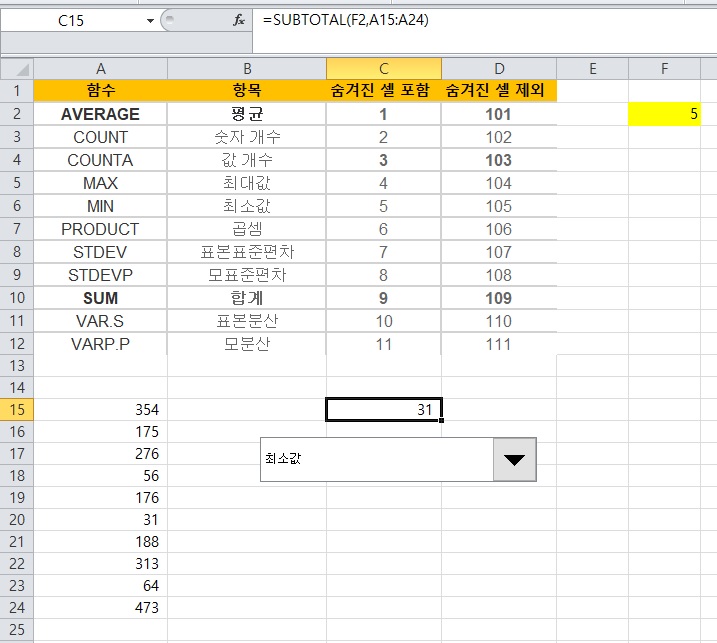This screenshot has height=643, width=717.
Task: Select column E header
Action: click(592, 68)
